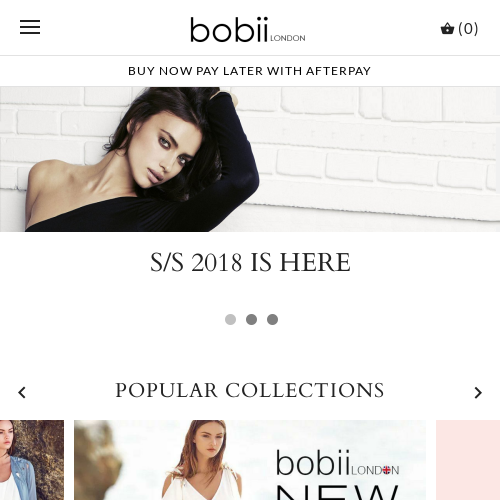Click the Popular Collections heading

pos(250,390)
